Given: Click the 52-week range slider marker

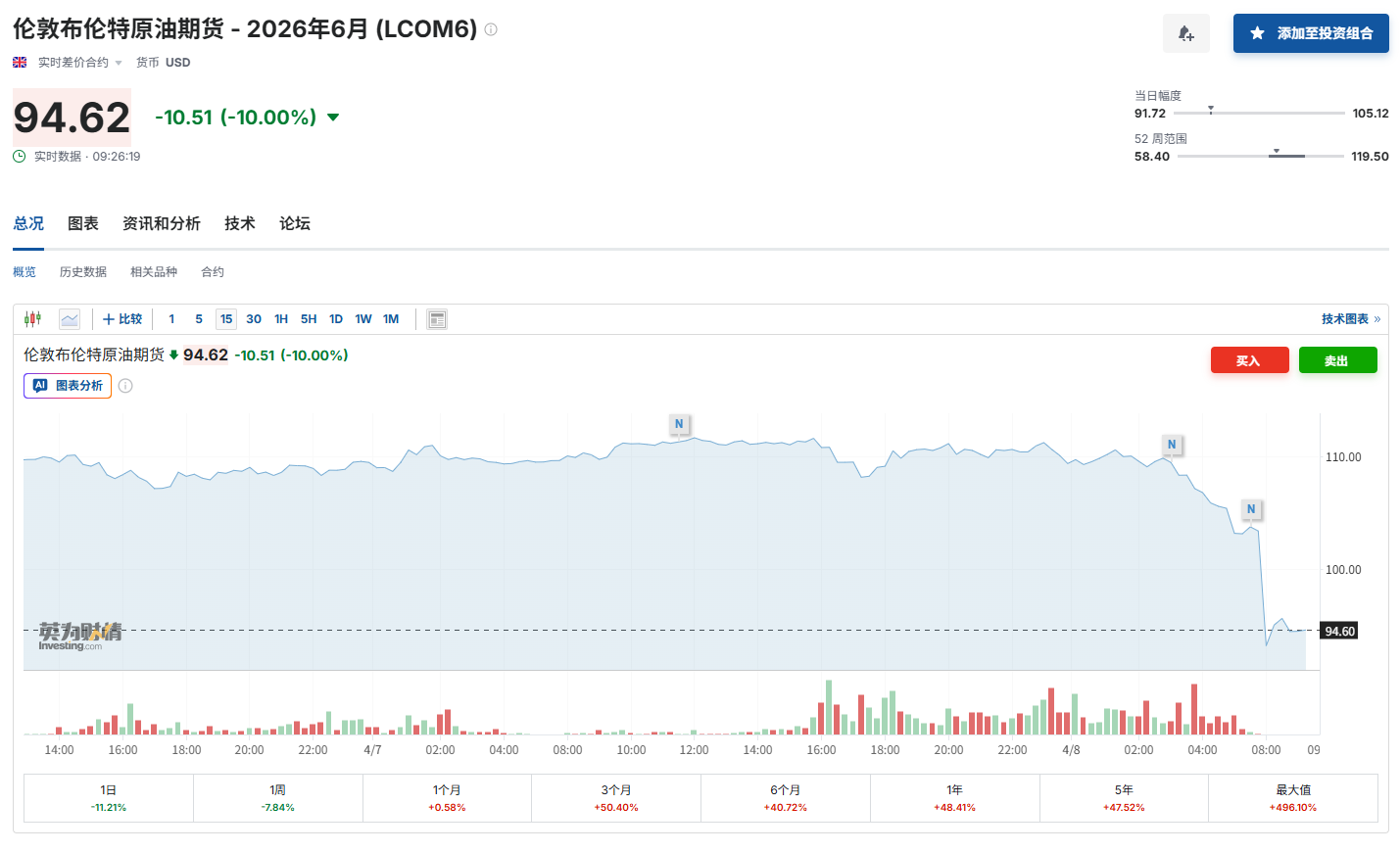Looking at the screenshot, I should pyautogui.click(x=1276, y=151).
